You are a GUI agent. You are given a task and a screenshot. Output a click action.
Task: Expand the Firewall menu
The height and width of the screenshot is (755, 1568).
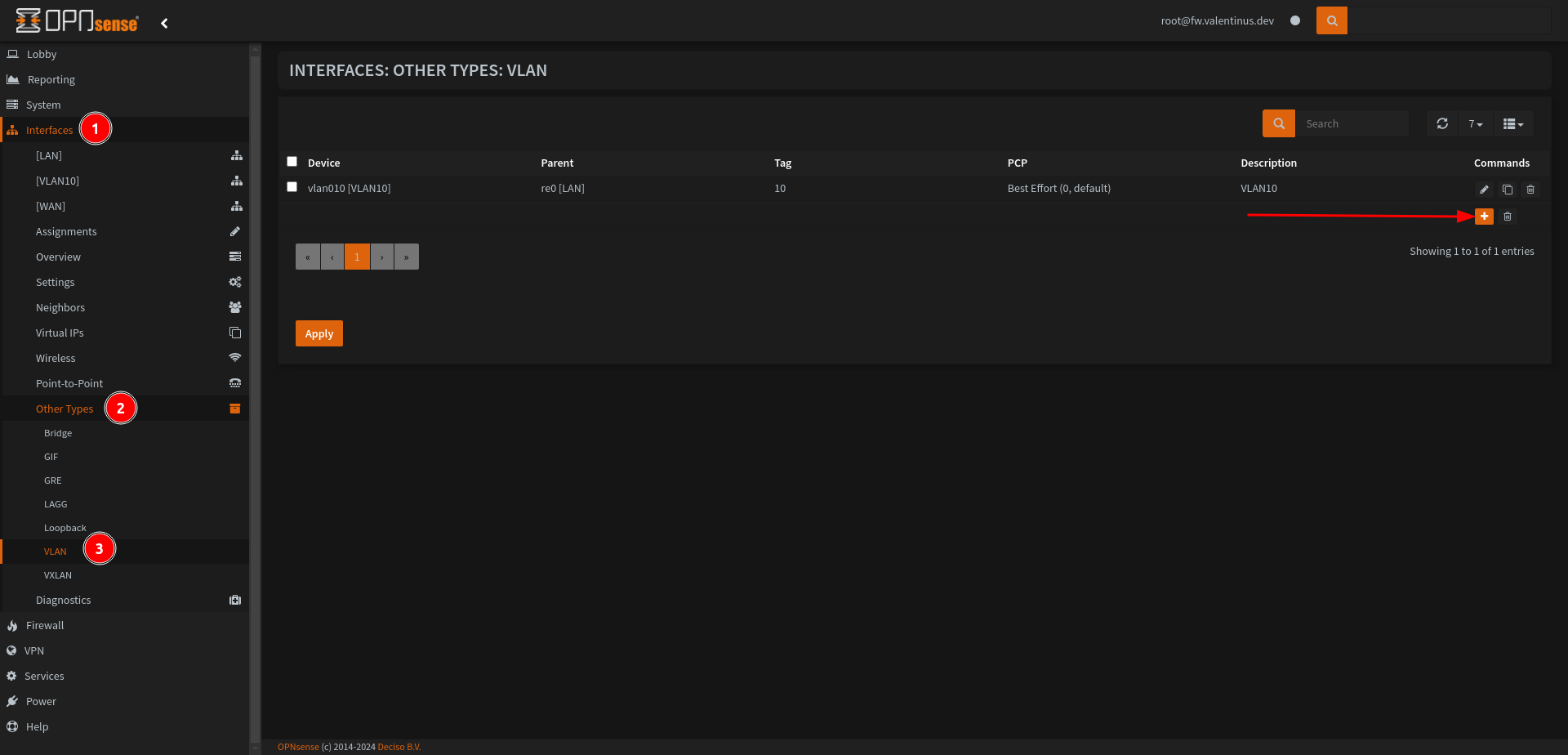pos(45,625)
